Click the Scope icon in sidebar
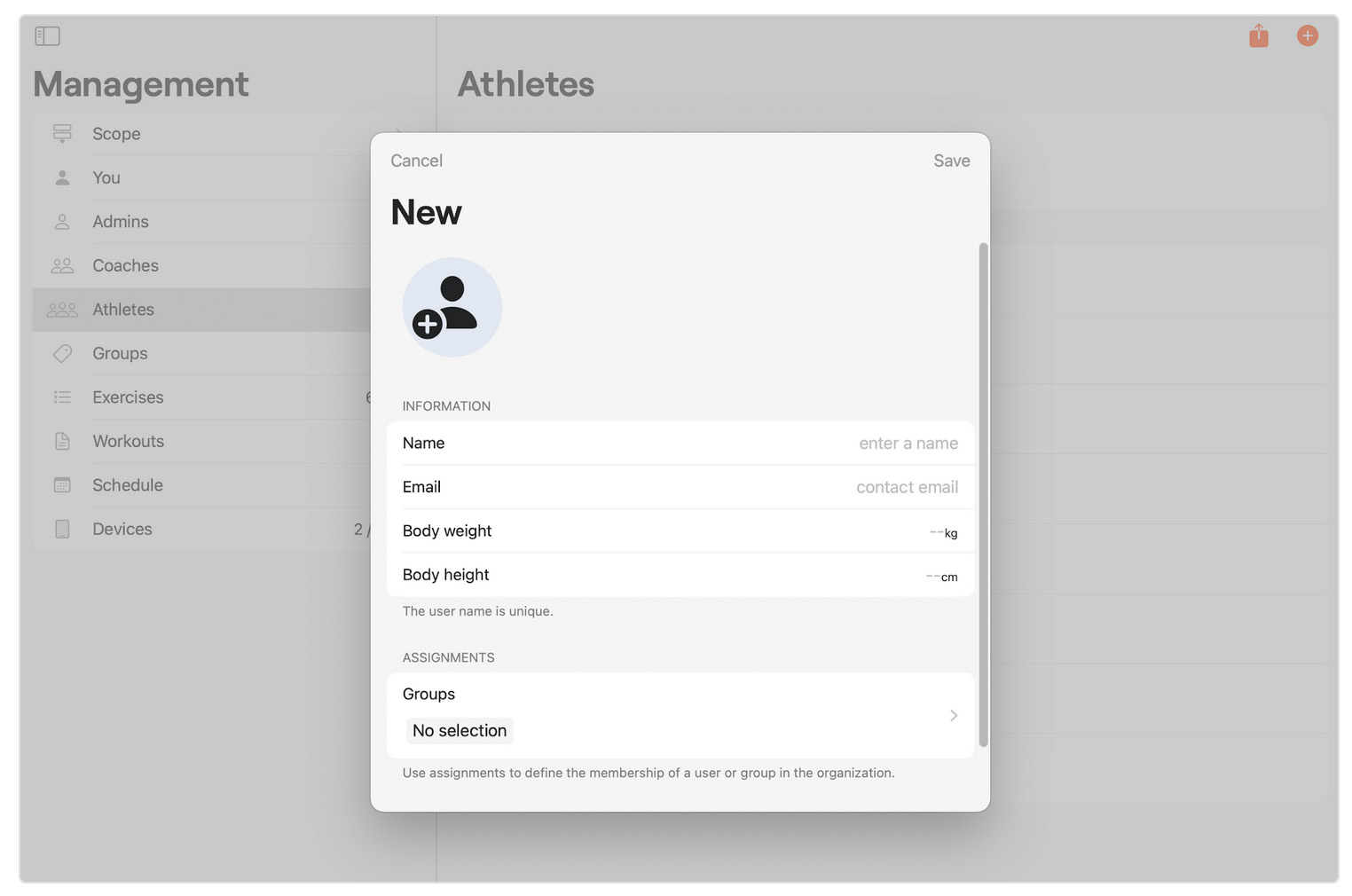The image size is (1352, 896). [62, 134]
